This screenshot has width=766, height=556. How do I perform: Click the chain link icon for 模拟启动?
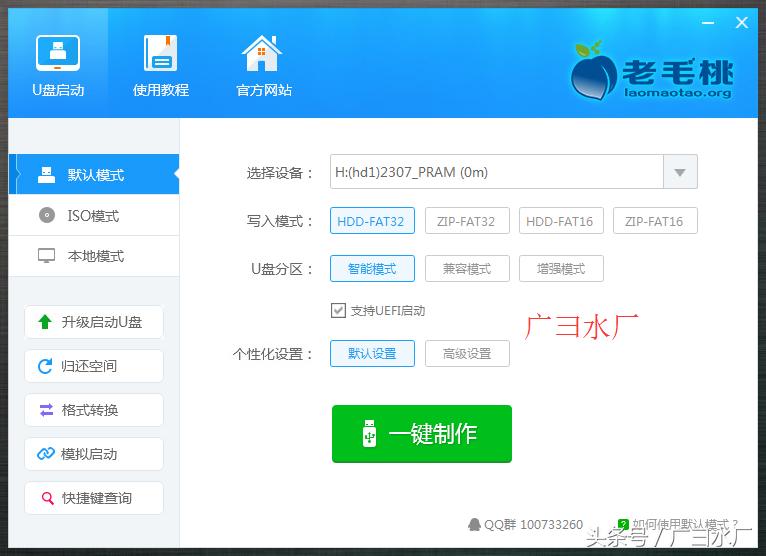[x=46, y=454]
